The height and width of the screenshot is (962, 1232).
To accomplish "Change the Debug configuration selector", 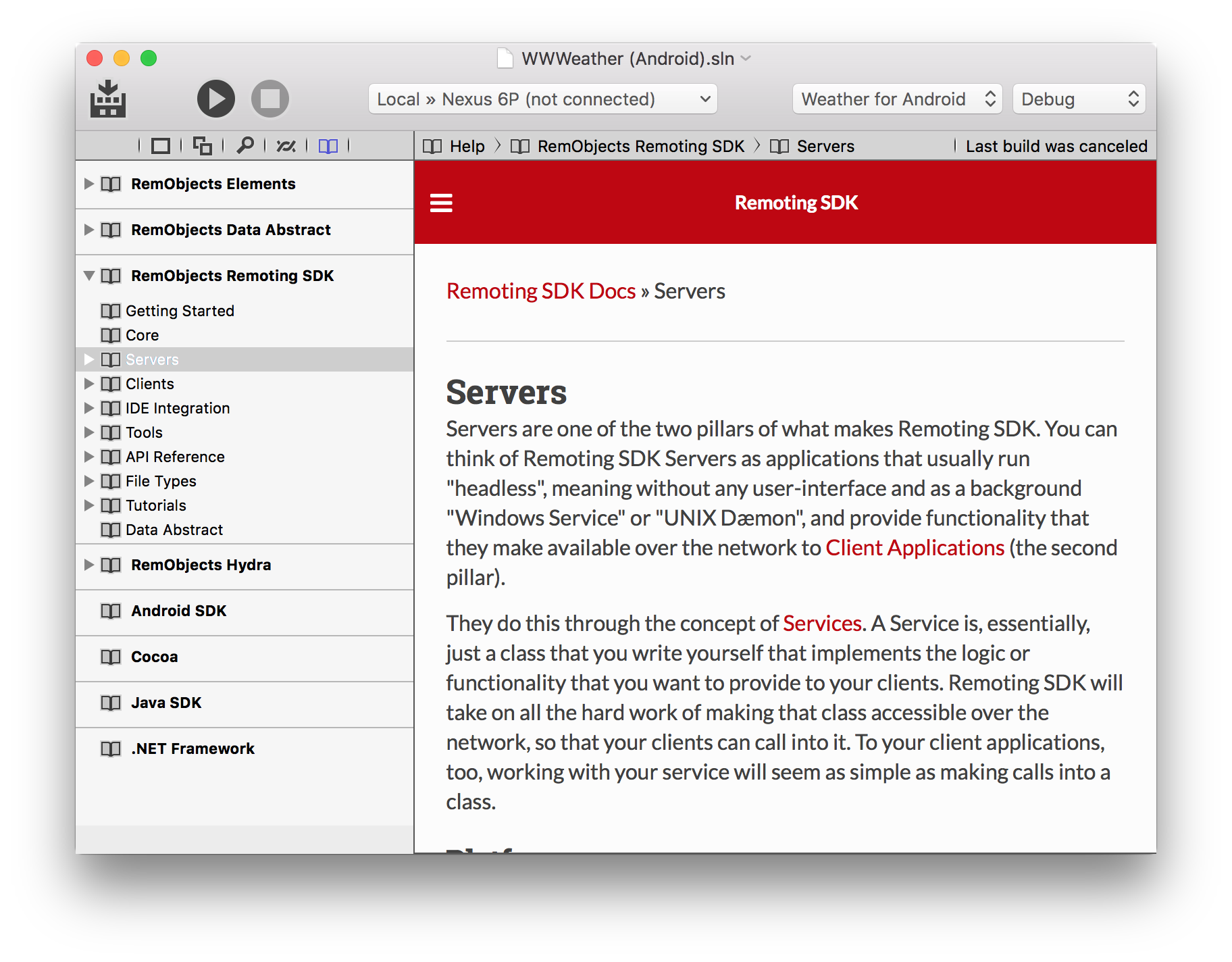I will (x=1079, y=99).
